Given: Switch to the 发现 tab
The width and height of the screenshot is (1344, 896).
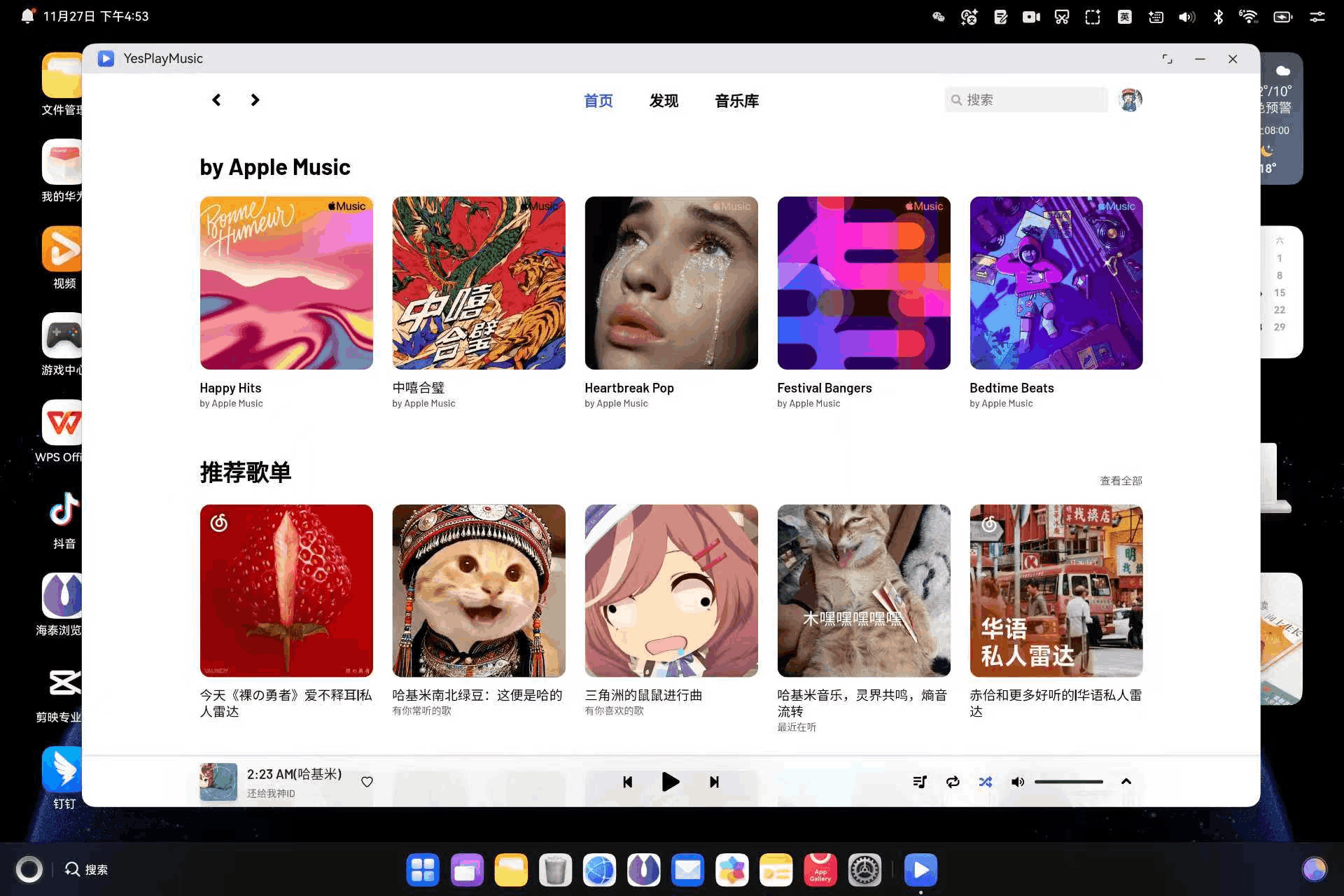Looking at the screenshot, I should 663,101.
